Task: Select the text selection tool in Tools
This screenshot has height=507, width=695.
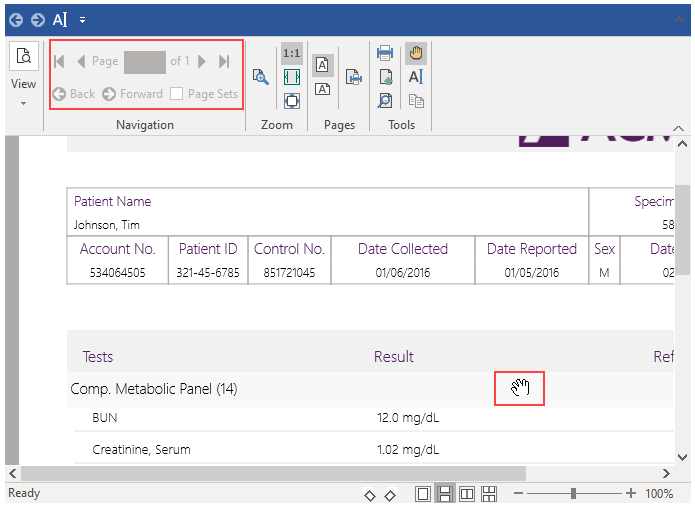Action: point(416,77)
